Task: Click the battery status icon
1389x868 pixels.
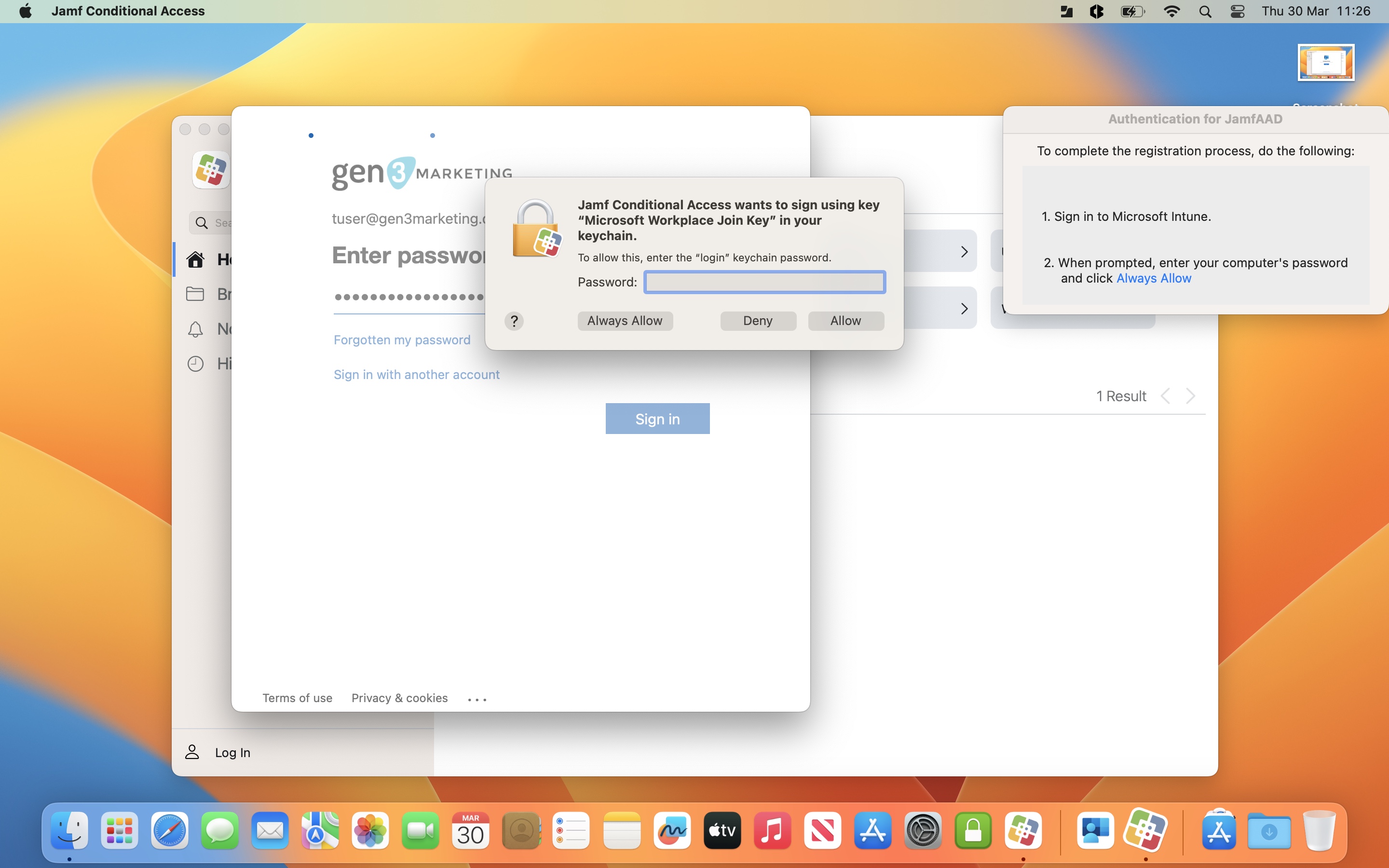Action: (1132, 12)
